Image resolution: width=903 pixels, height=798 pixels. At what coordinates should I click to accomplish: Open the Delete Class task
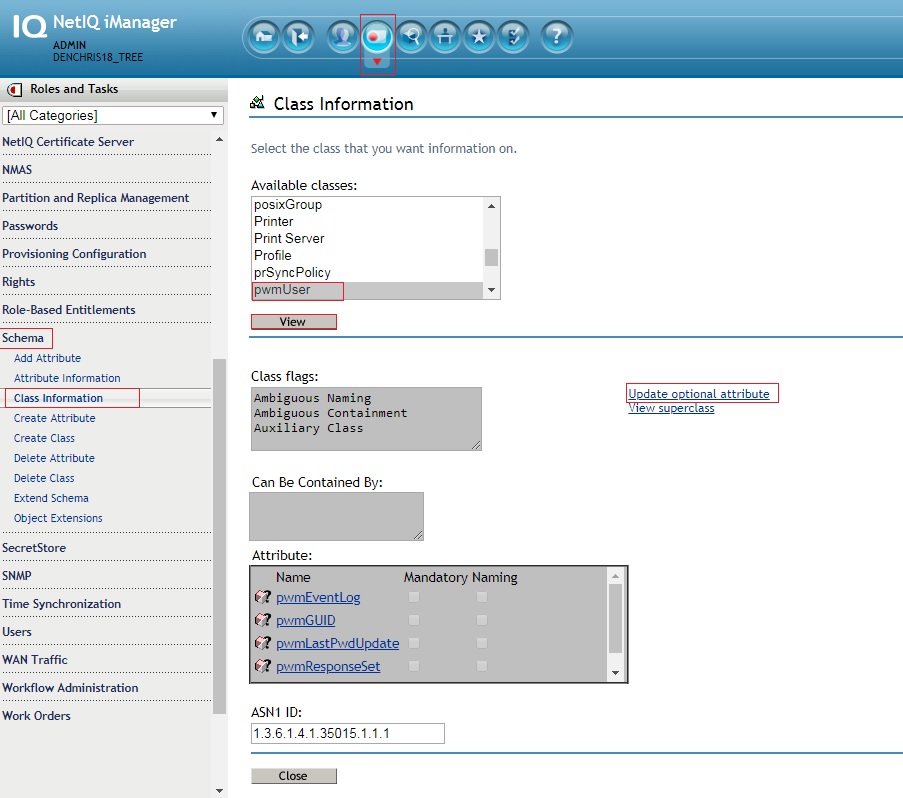point(44,478)
